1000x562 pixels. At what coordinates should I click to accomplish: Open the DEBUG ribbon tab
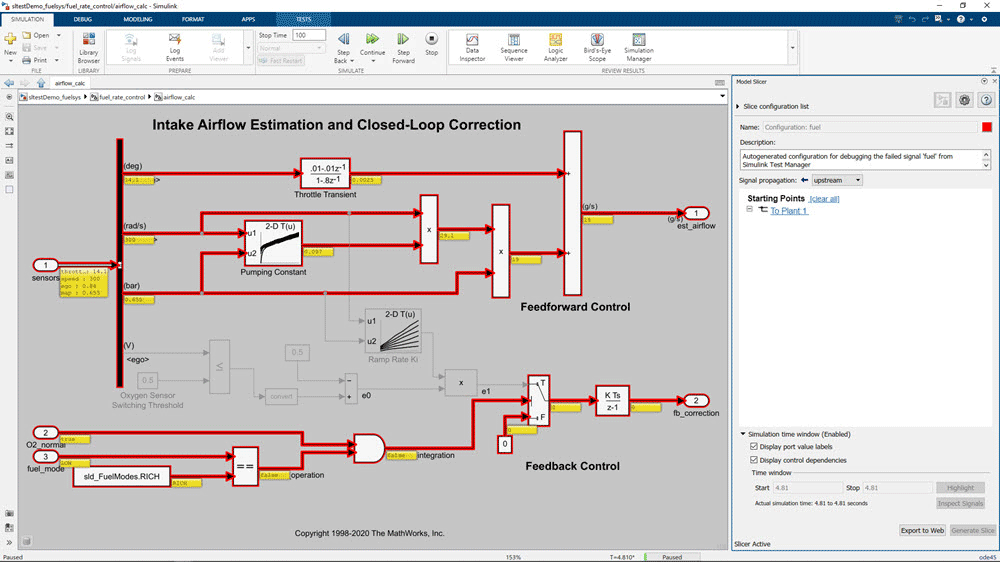(83, 19)
